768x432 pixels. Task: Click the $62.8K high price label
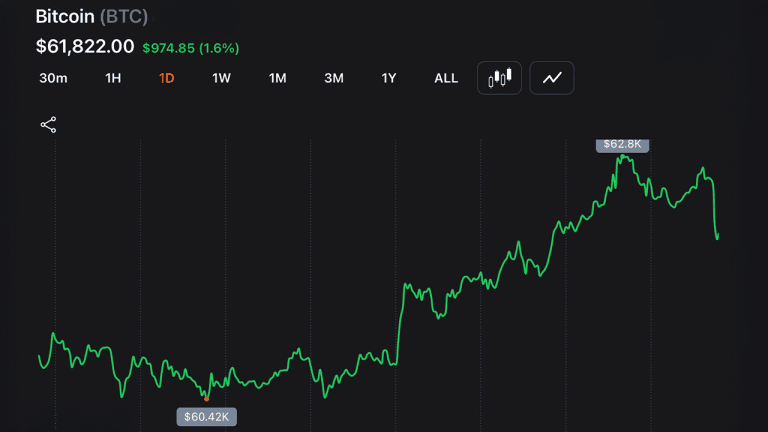tap(622, 145)
